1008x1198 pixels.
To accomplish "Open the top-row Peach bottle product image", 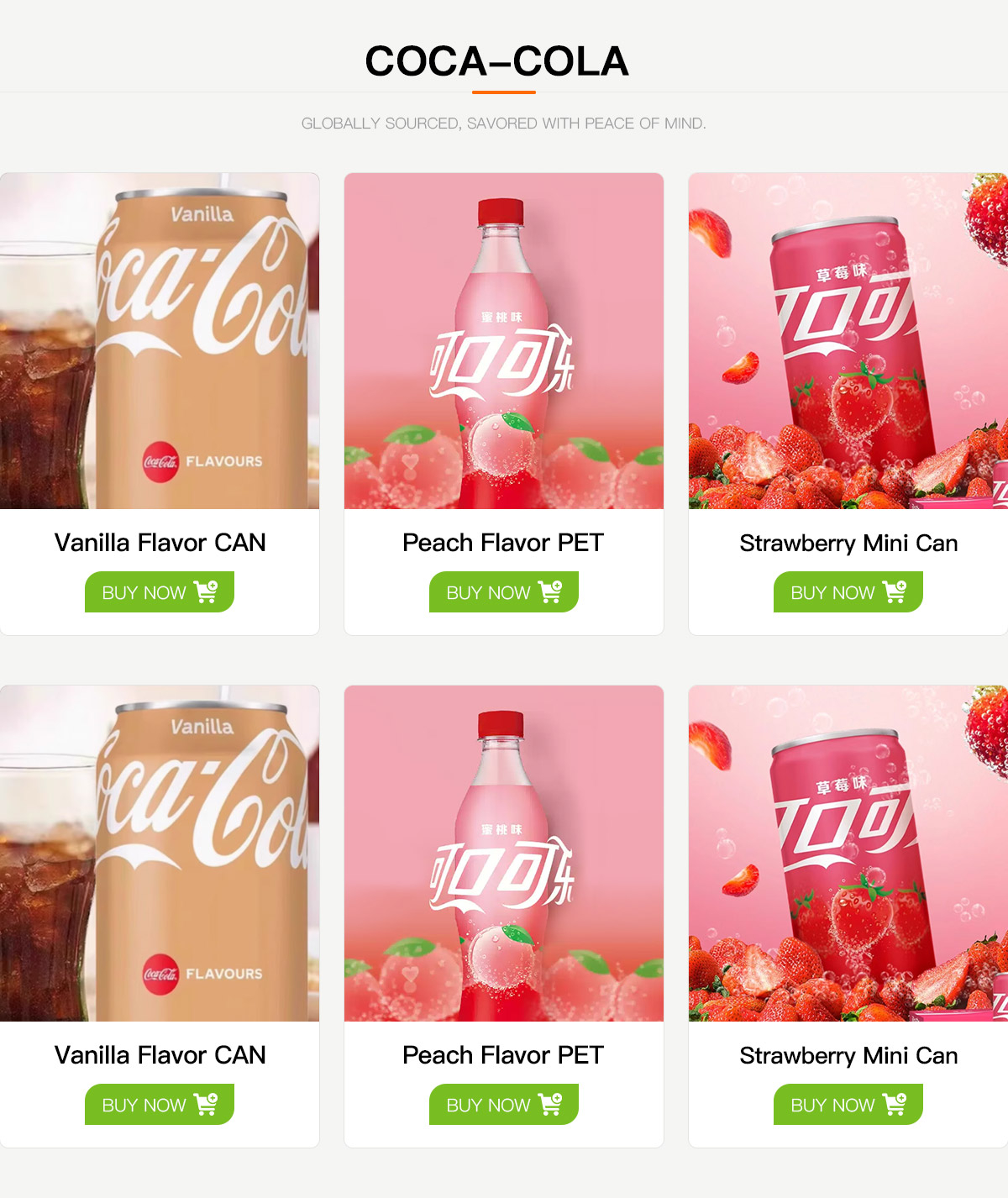I will 504,340.
